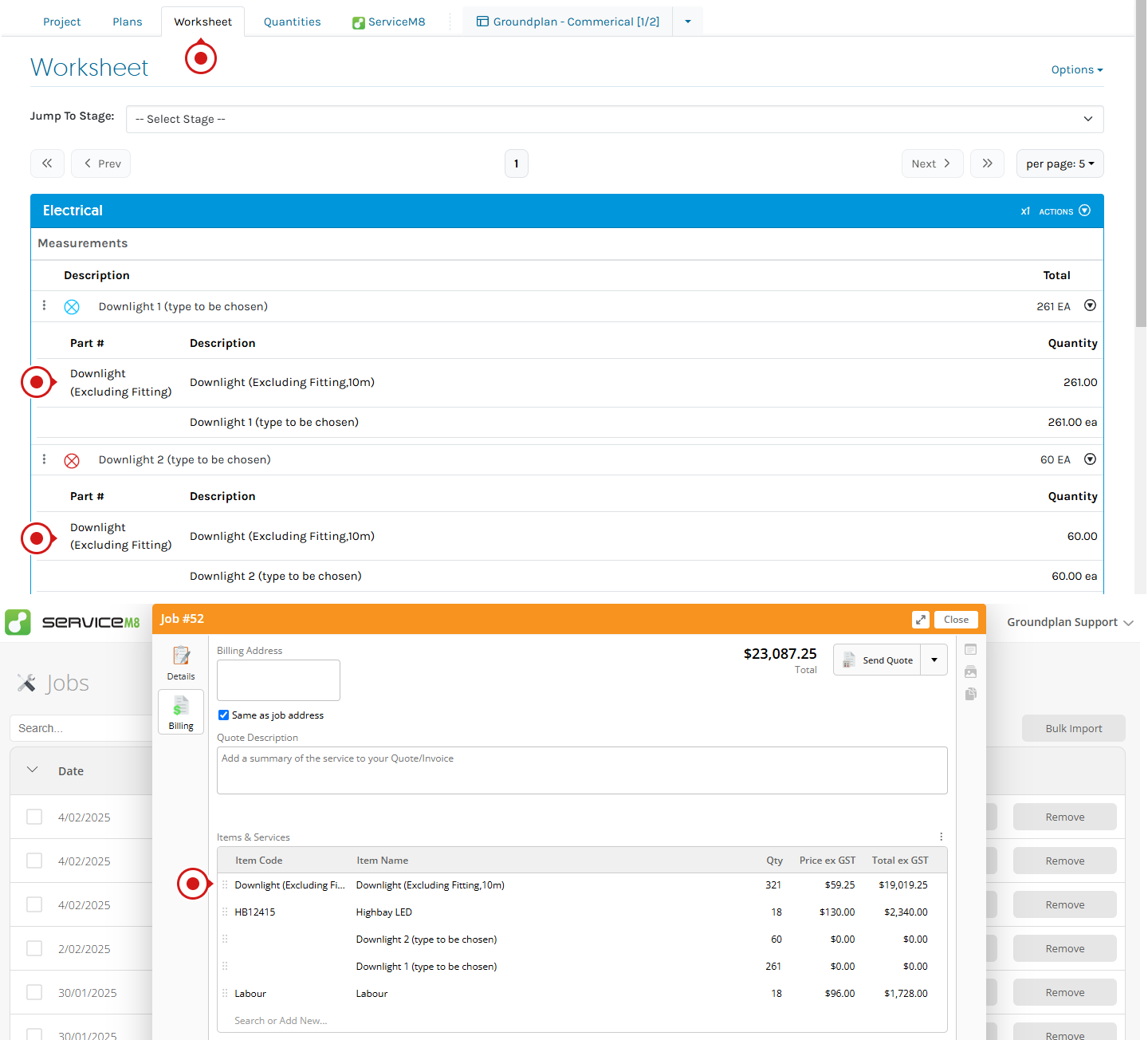
Task: Expand the Downlight 1 row circle-arrow menu
Action: 1090,305
